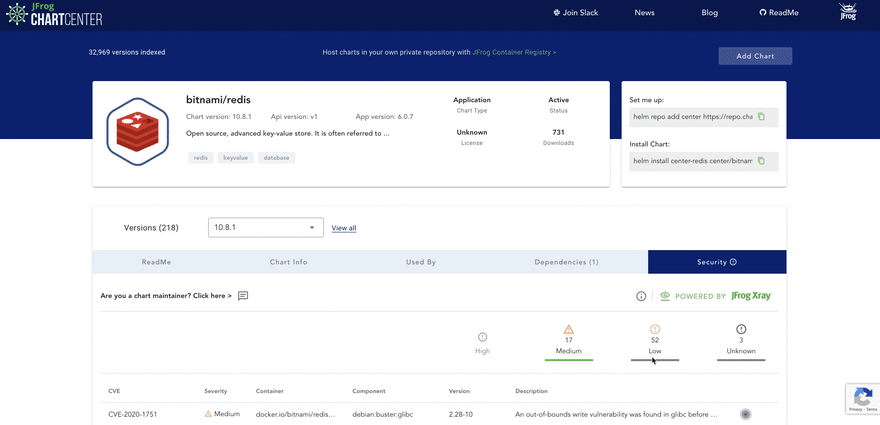
Task: Click the JFrog Xray eye icon
Action: 665,296
